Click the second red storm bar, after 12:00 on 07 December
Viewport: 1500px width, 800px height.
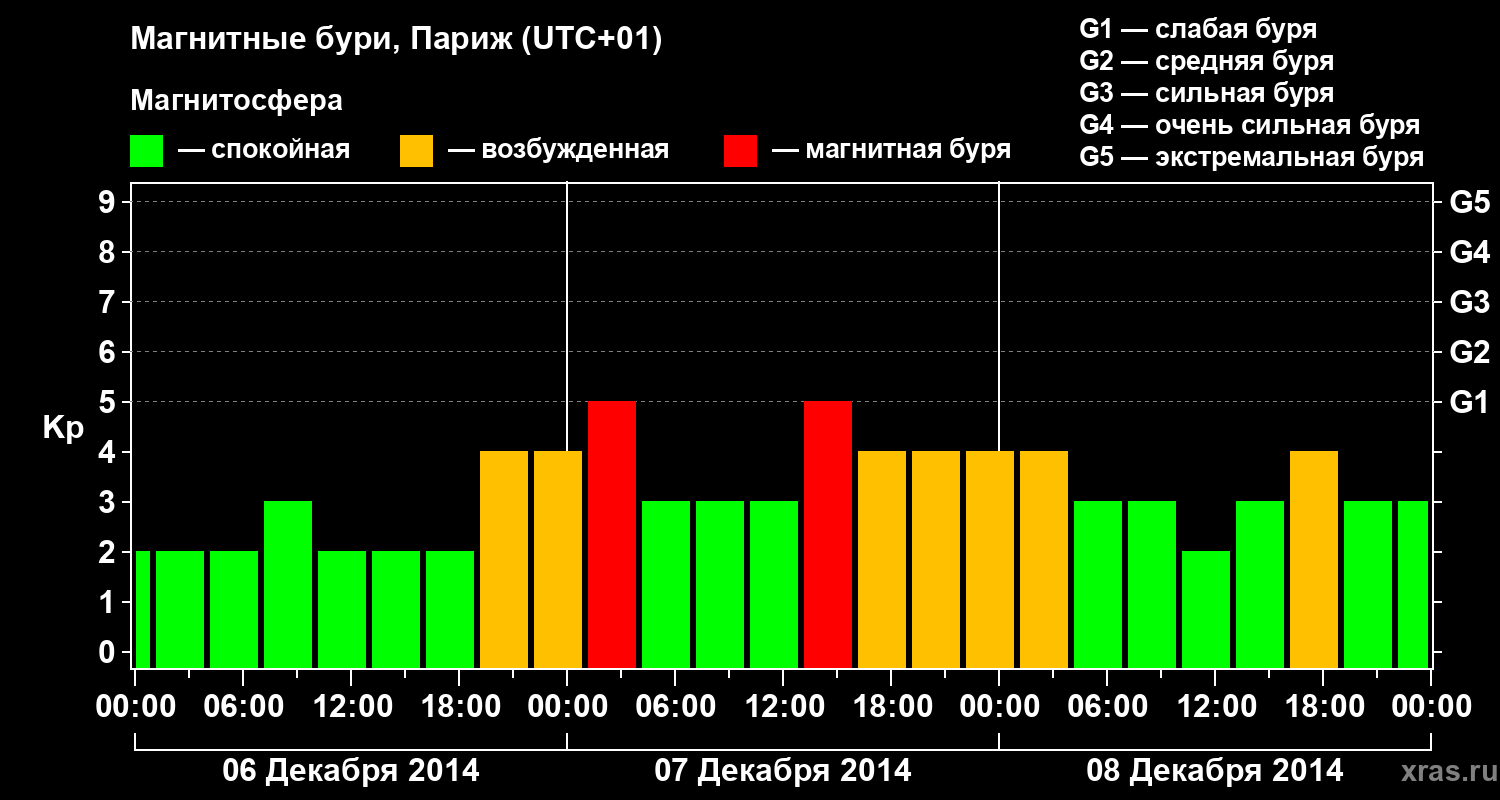[x=828, y=535]
